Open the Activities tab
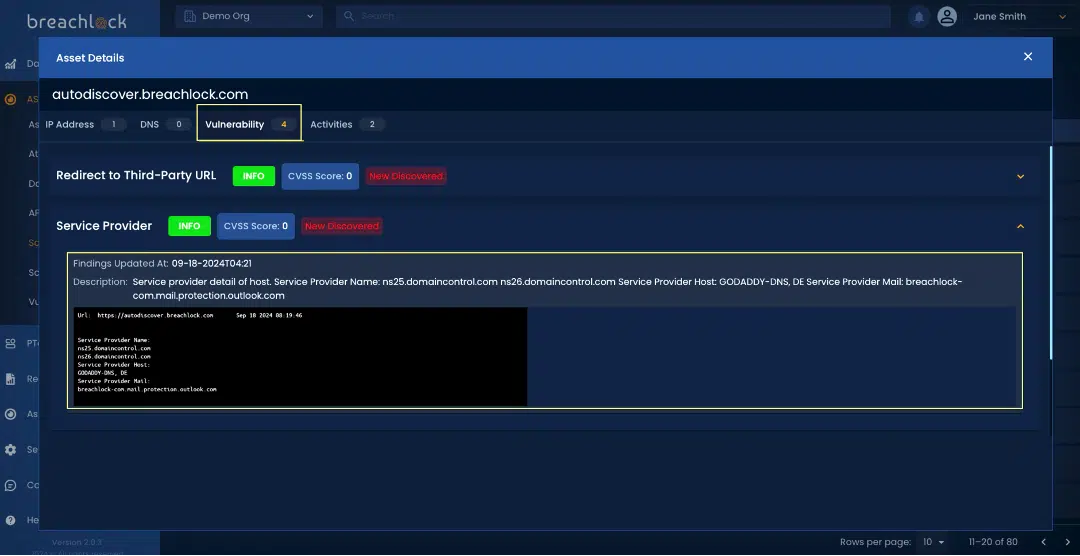 pos(346,124)
